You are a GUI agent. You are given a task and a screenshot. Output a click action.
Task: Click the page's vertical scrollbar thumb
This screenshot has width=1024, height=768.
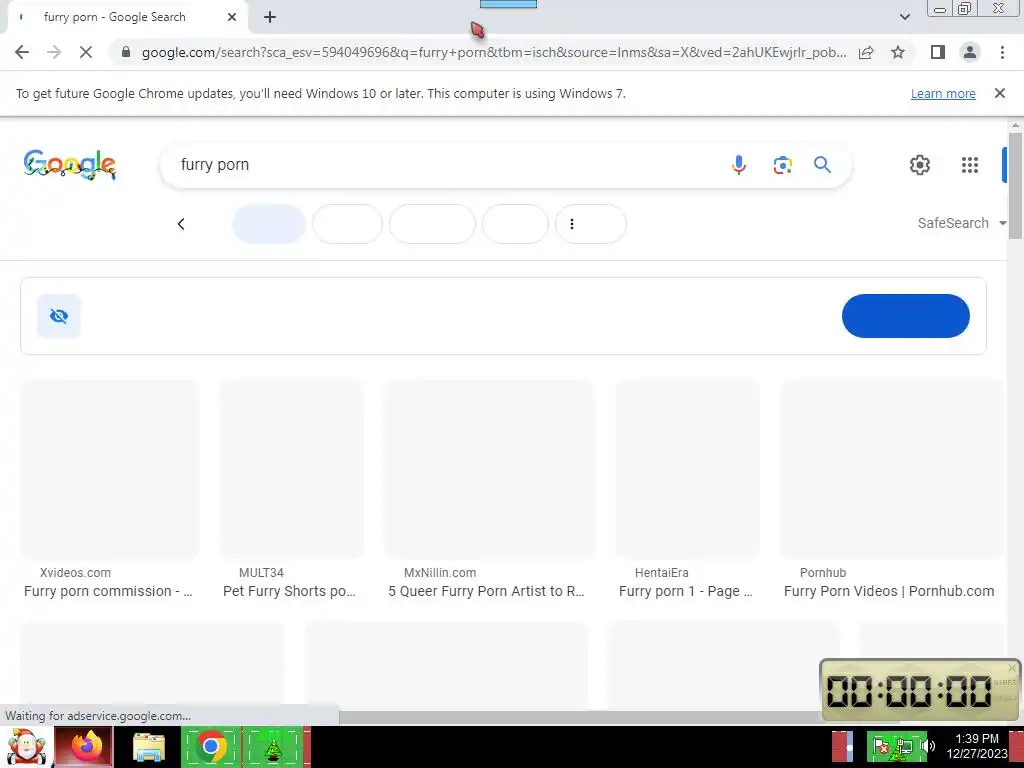click(x=1014, y=185)
